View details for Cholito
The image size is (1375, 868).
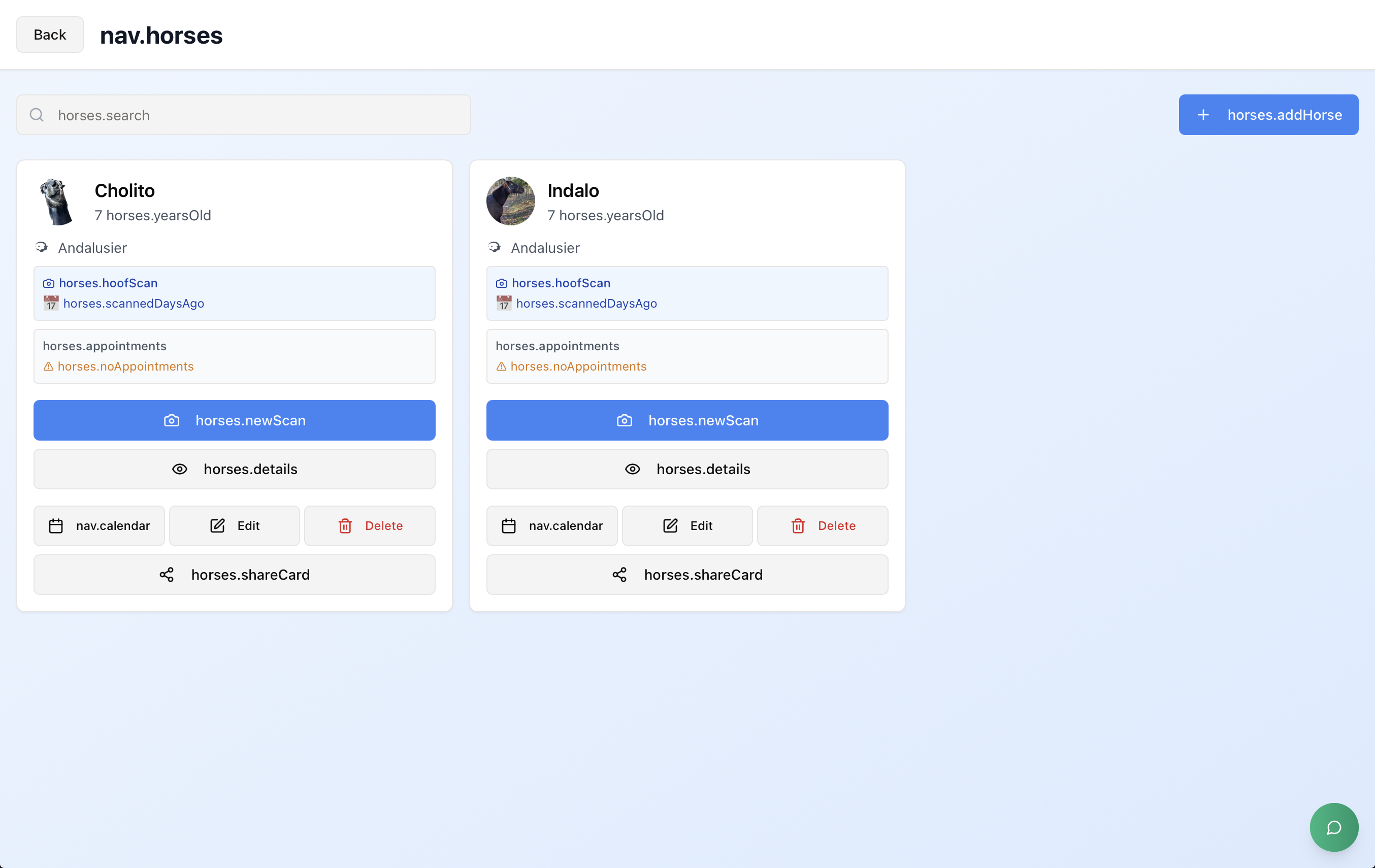point(234,469)
